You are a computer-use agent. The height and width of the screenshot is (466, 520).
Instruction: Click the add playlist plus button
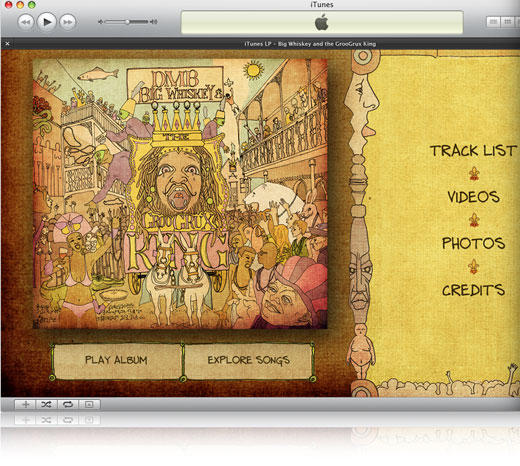(x=25, y=404)
